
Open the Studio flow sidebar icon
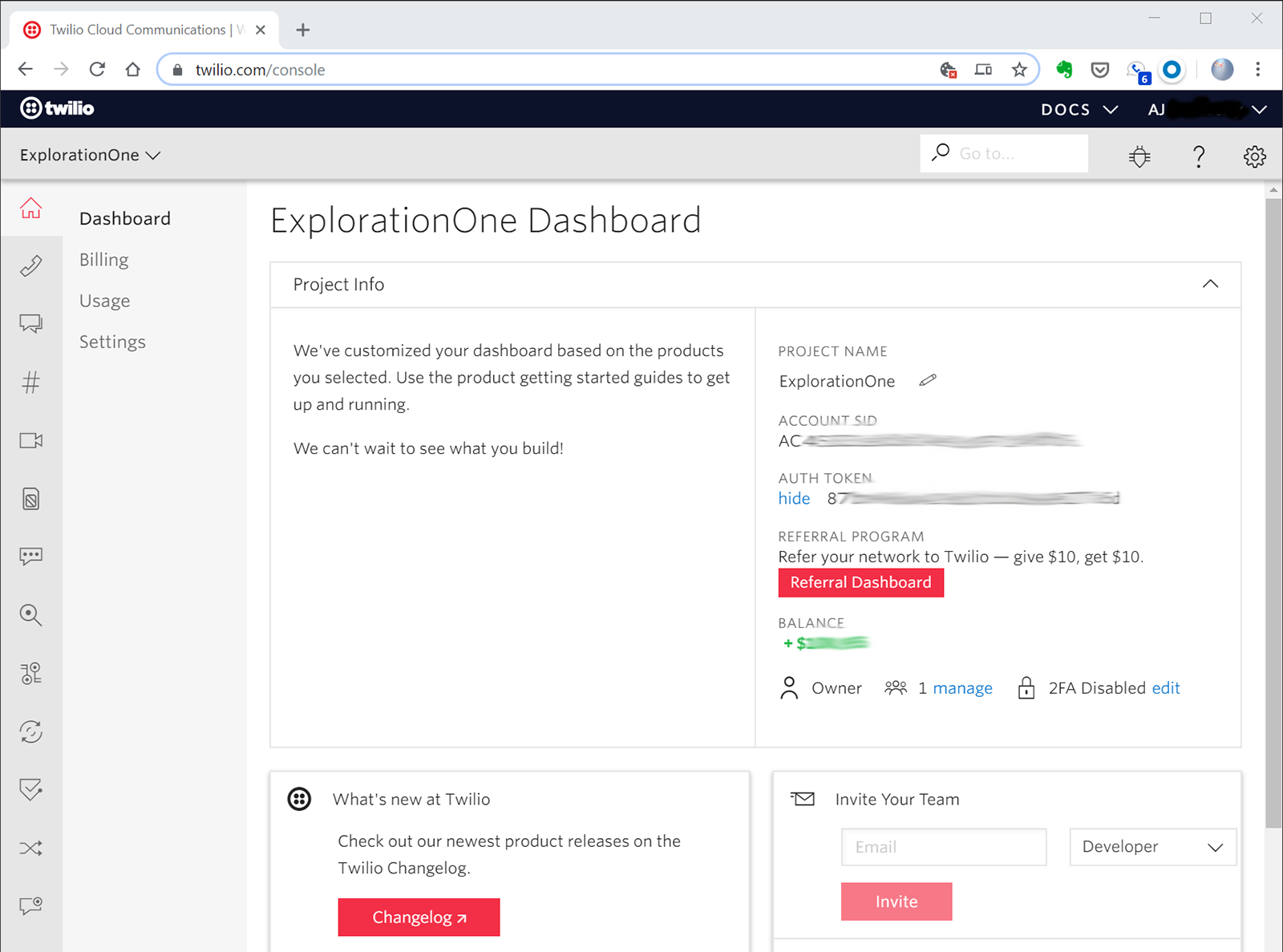pos(30,674)
